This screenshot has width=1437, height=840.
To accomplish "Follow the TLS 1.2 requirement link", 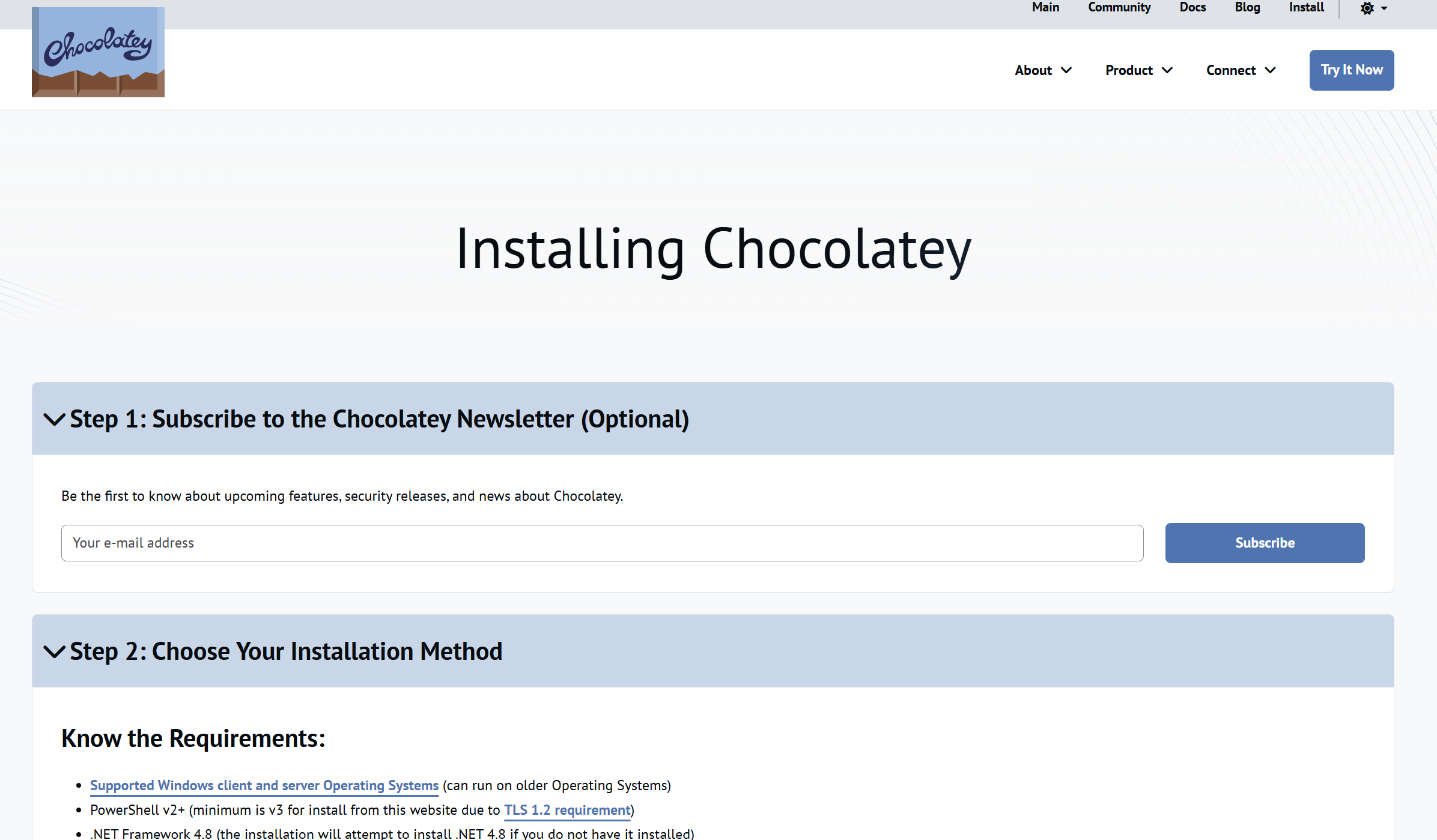I will pyautogui.click(x=567, y=810).
